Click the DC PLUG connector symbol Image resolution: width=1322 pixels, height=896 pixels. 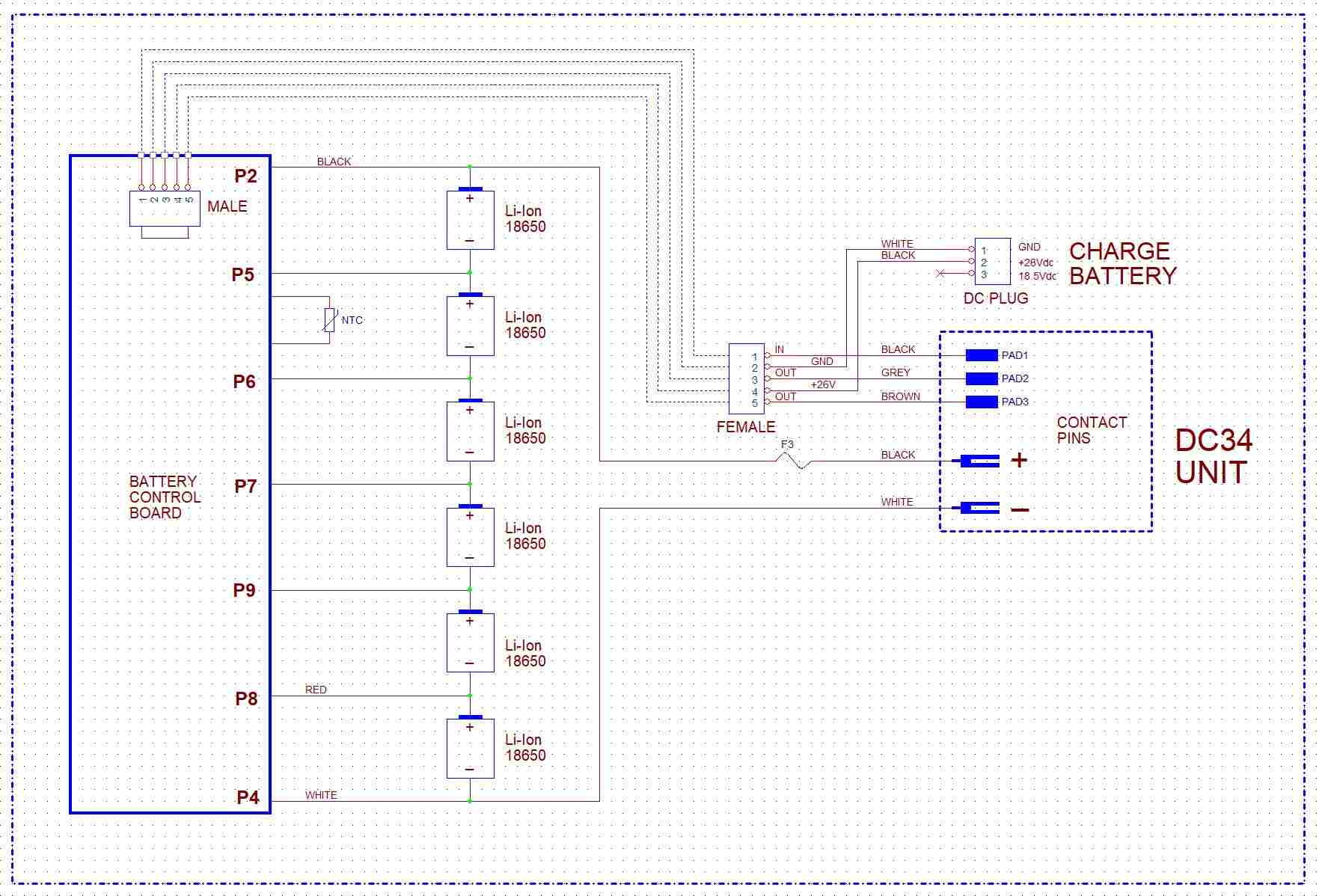(x=992, y=261)
